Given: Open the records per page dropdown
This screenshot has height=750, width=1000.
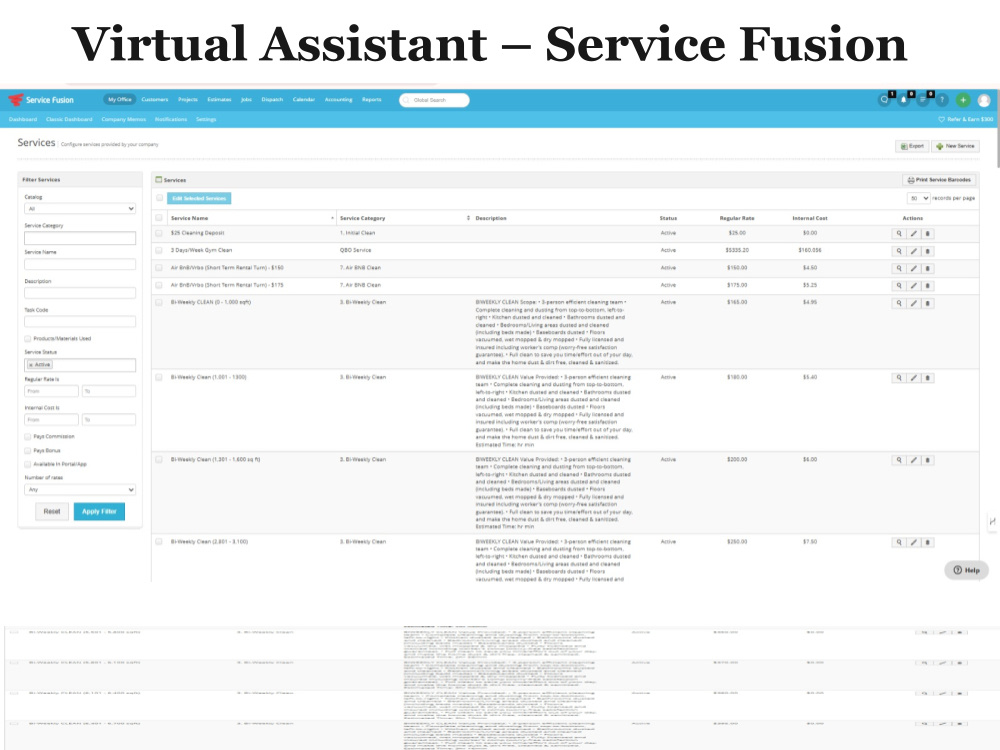Looking at the screenshot, I should (x=918, y=198).
